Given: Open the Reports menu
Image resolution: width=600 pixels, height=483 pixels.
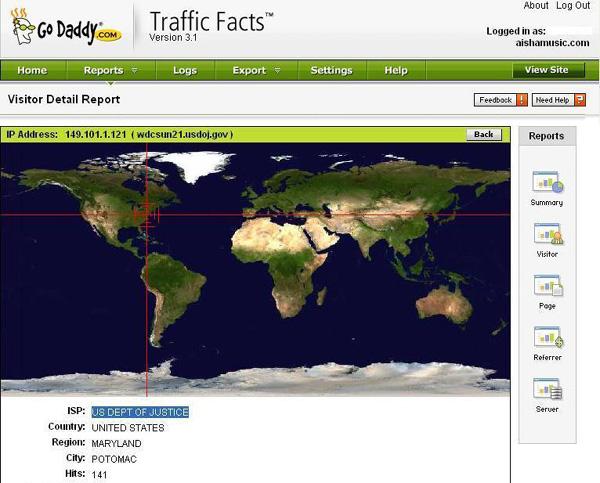Looking at the screenshot, I should (x=104, y=70).
